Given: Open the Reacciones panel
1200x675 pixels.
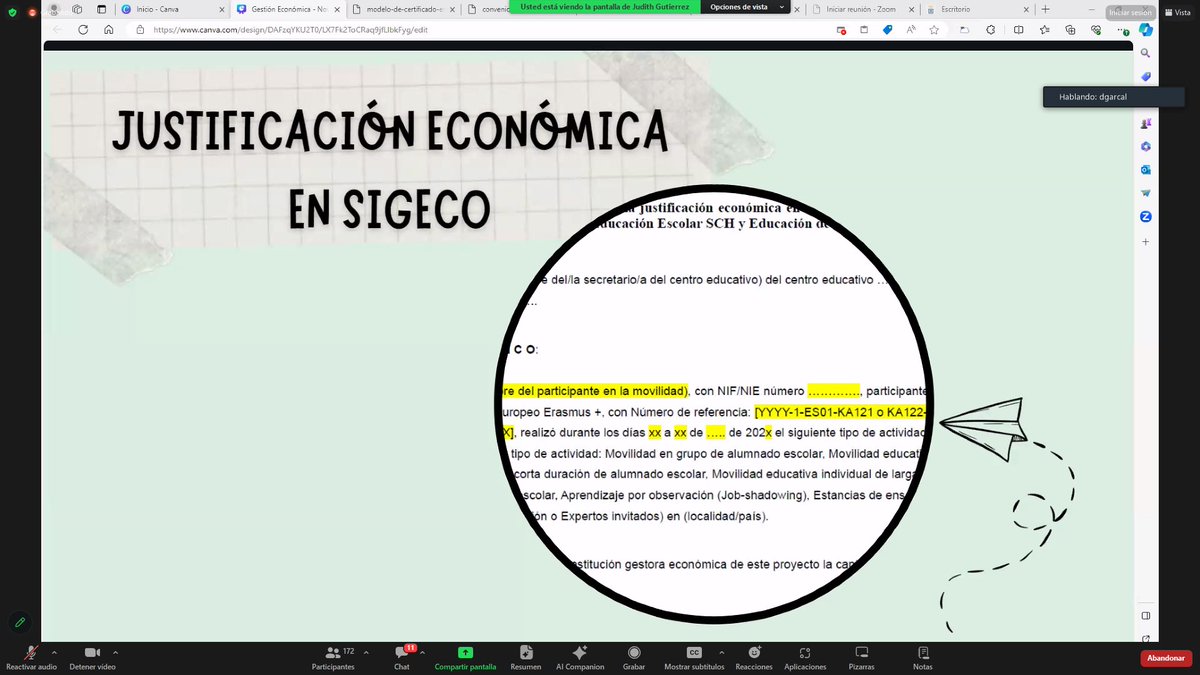Looking at the screenshot, I should click(754, 652).
